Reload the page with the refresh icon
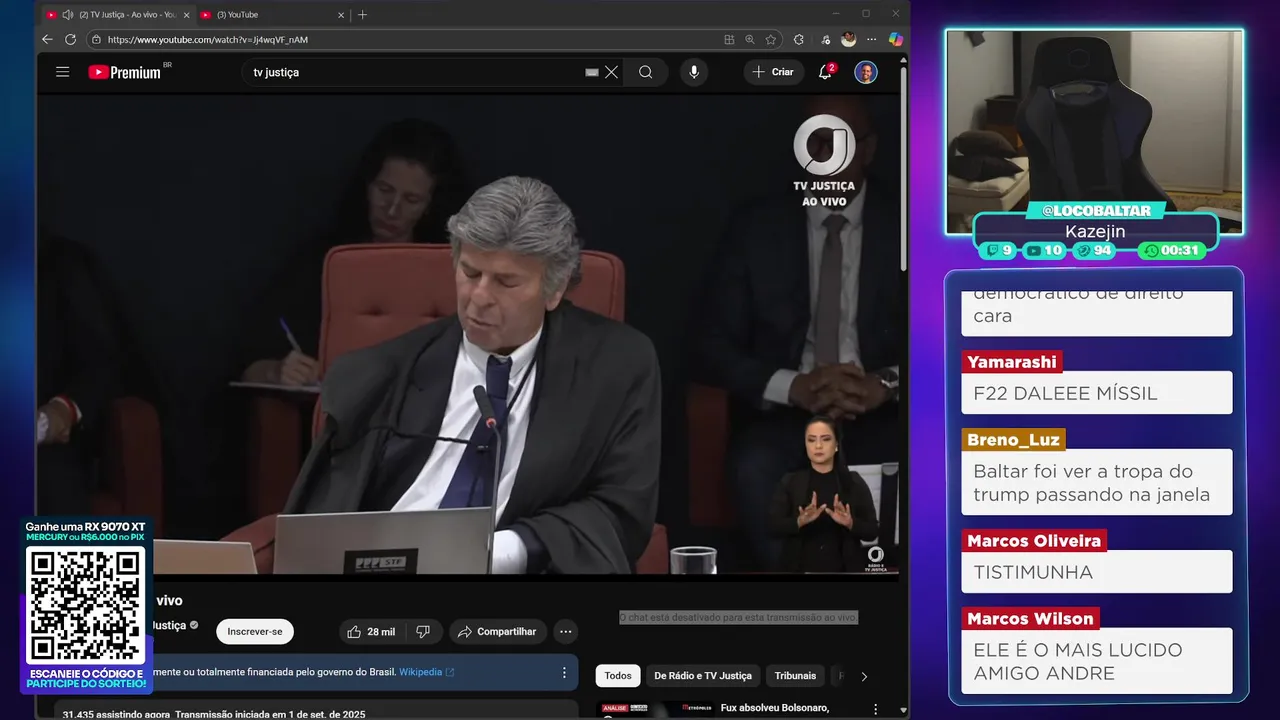The width and height of the screenshot is (1280, 720). click(x=70, y=40)
